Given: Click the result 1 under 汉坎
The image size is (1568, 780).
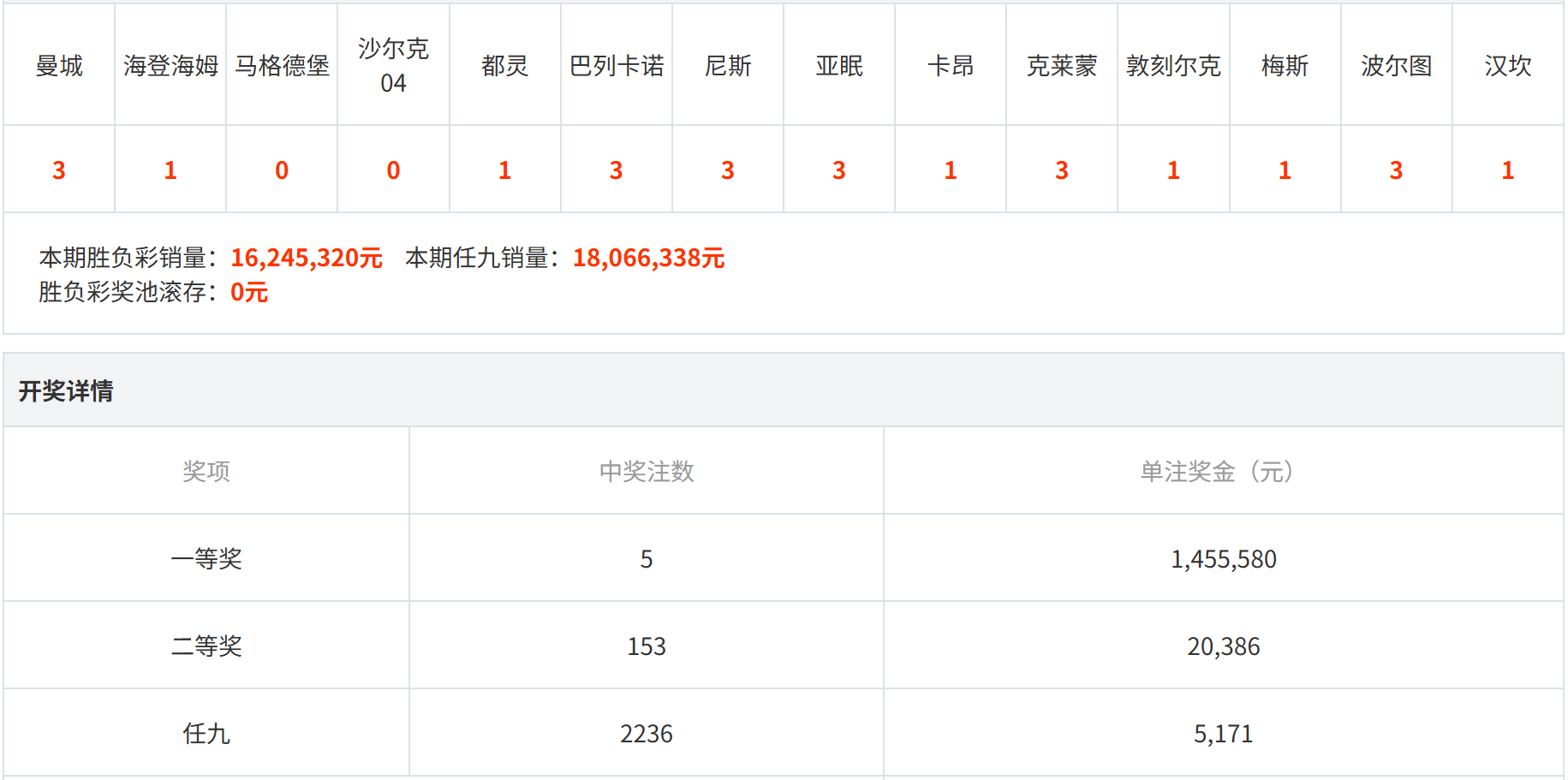Looking at the screenshot, I should click(1507, 170).
